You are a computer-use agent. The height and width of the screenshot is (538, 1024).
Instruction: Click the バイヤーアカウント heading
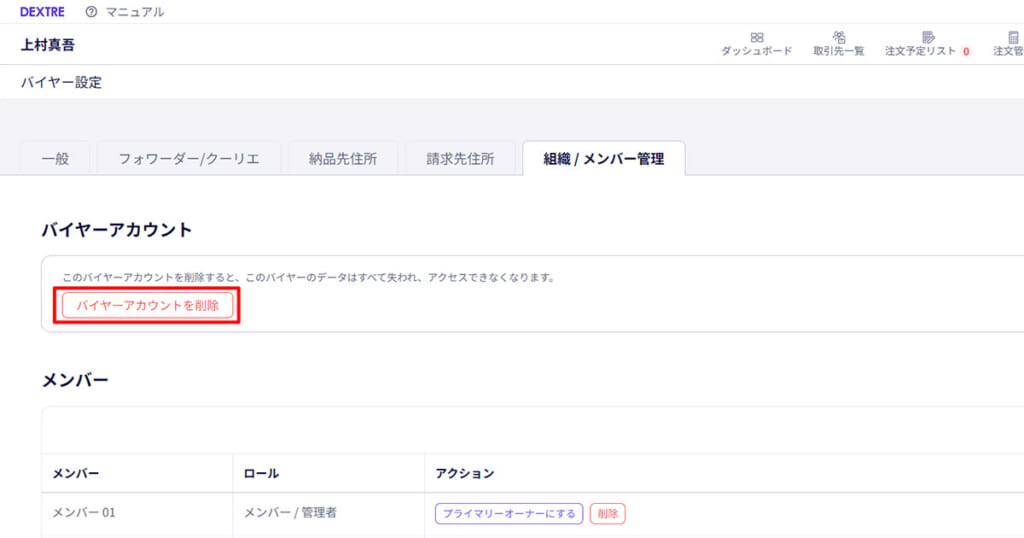117,230
